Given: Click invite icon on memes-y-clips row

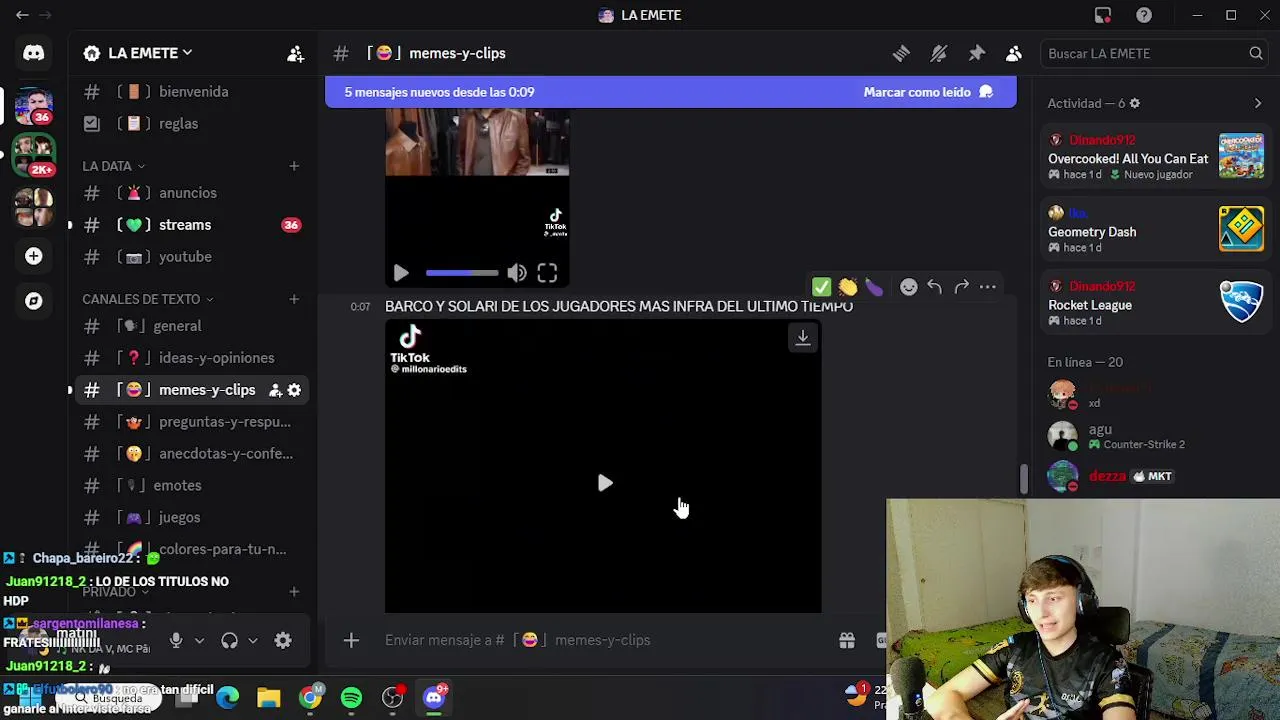Looking at the screenshot, I should (x=275, y=390).
